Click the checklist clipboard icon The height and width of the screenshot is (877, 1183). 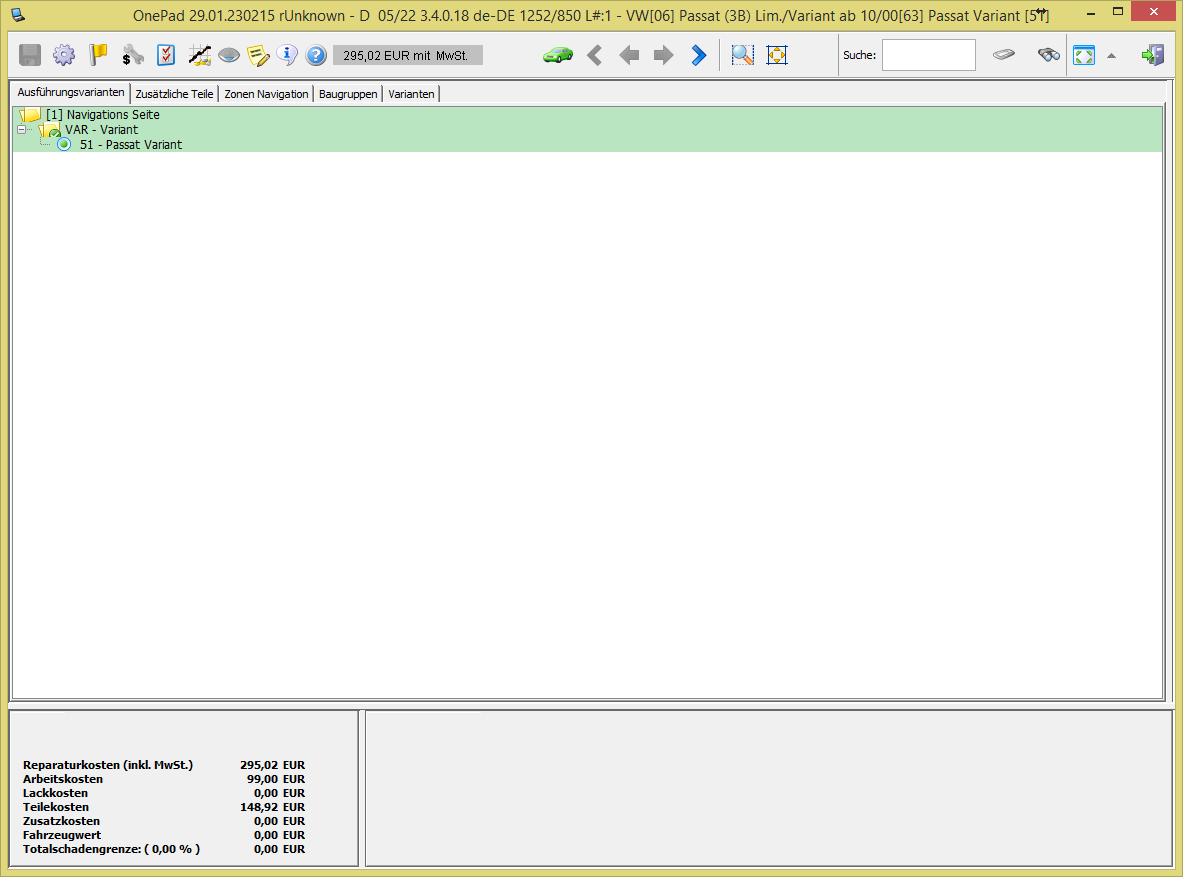click(166, 55)
